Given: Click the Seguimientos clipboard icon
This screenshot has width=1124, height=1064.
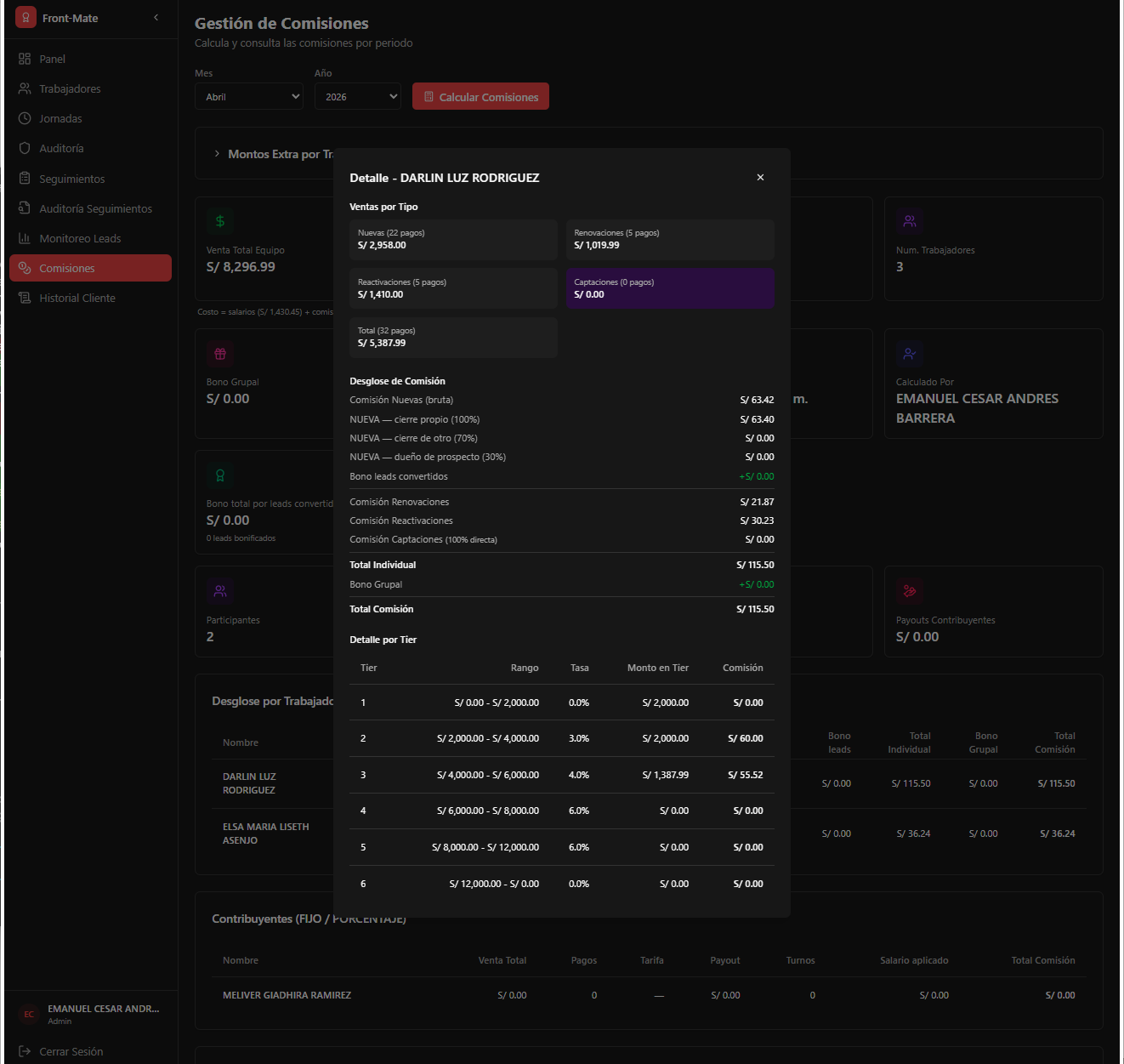Looking at the screenshot, I should (25, 179).
